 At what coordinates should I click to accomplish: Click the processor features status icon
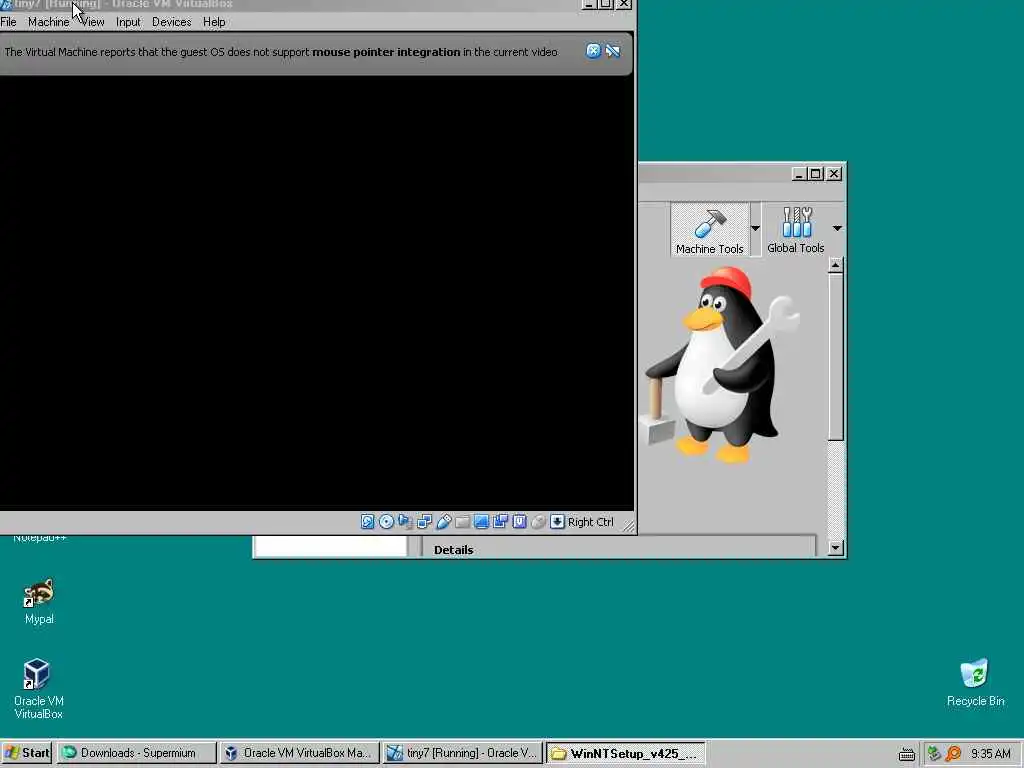519,521
